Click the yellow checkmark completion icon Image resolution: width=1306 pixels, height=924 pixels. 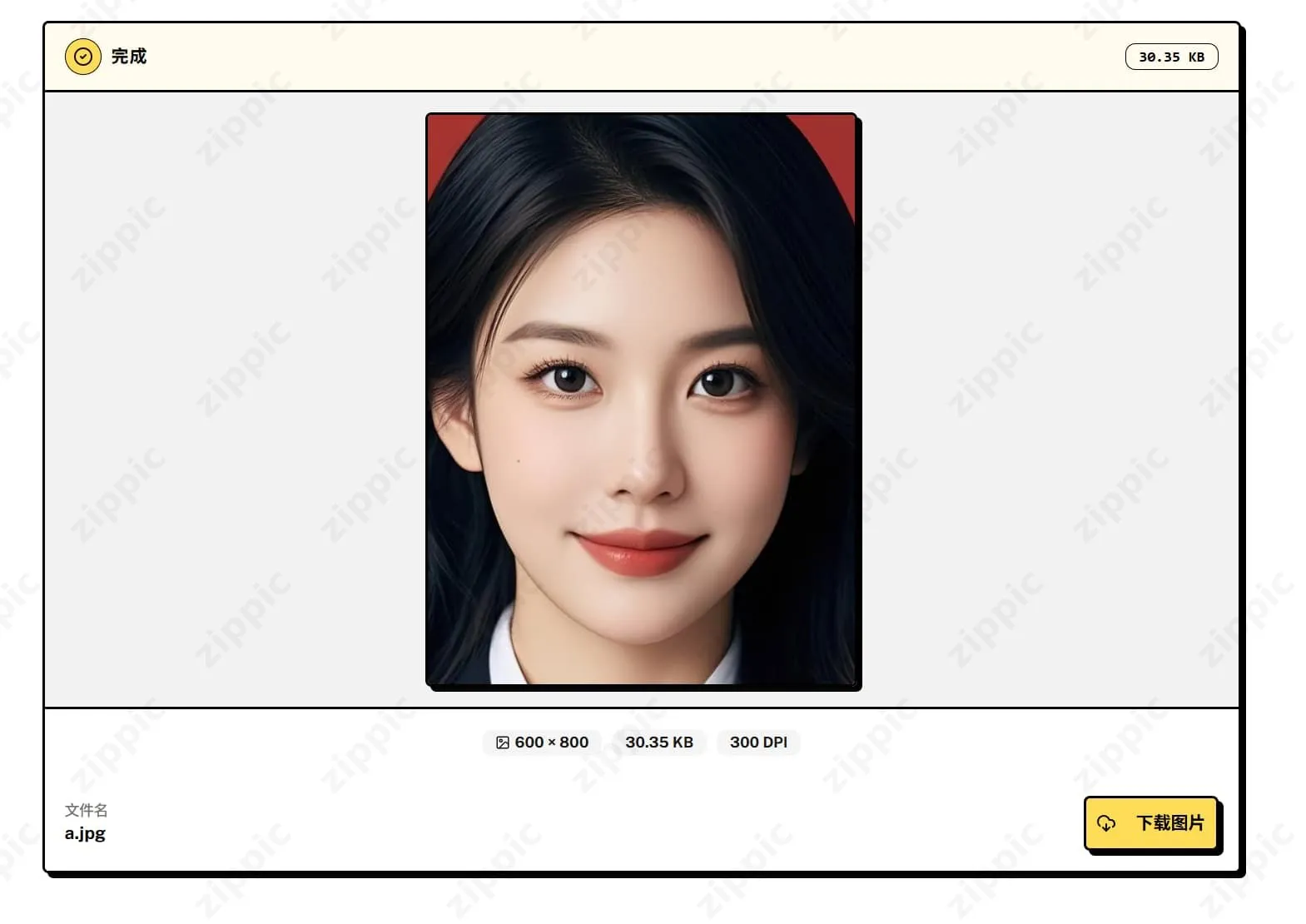(82, 57)
